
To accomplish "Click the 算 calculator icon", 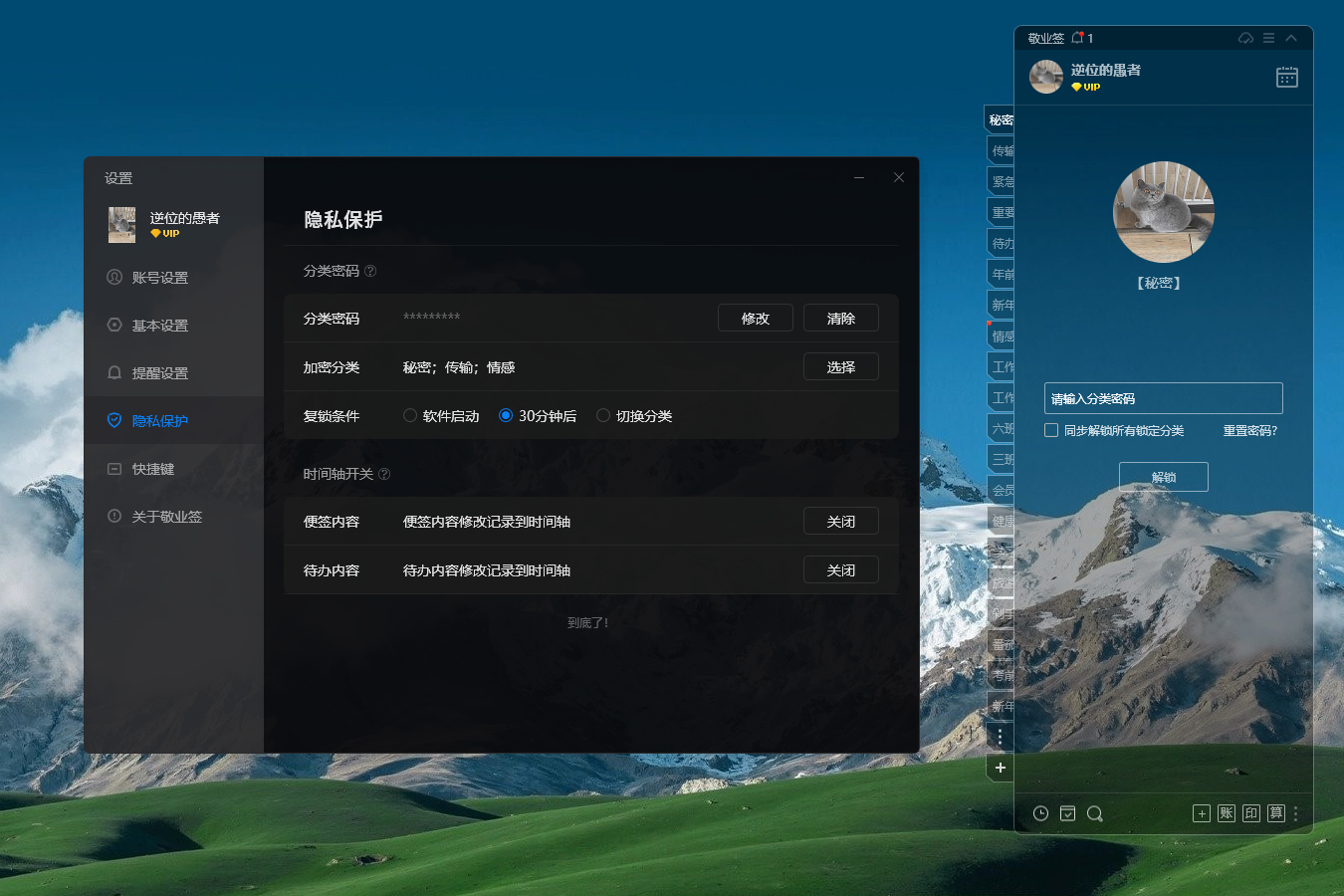I will (x=1276, y=813).
